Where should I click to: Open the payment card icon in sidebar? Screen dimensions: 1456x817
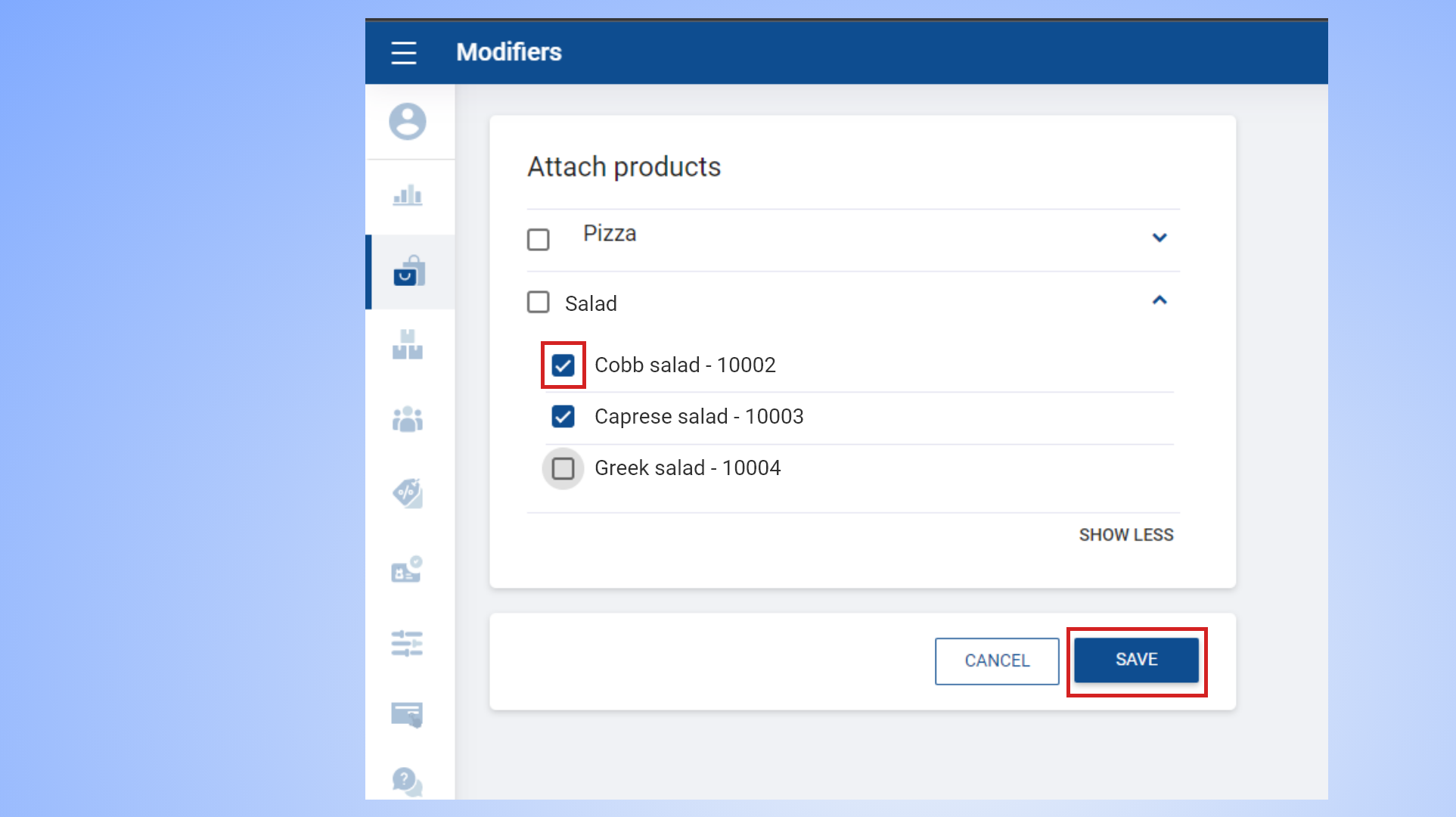click(407, 714)
